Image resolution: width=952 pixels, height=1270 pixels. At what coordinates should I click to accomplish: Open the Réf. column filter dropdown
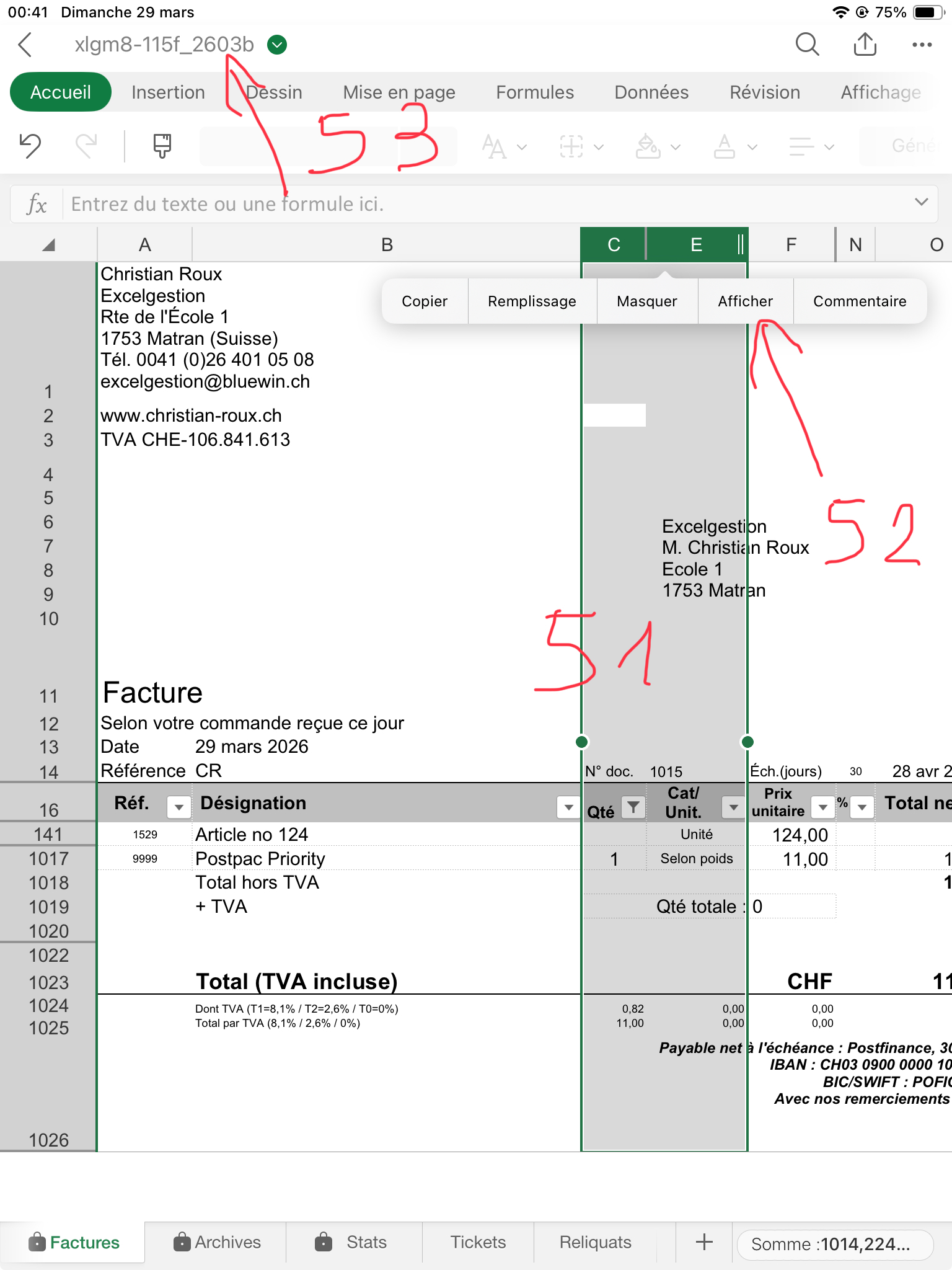pyautogui.click(x=178, y=807)
